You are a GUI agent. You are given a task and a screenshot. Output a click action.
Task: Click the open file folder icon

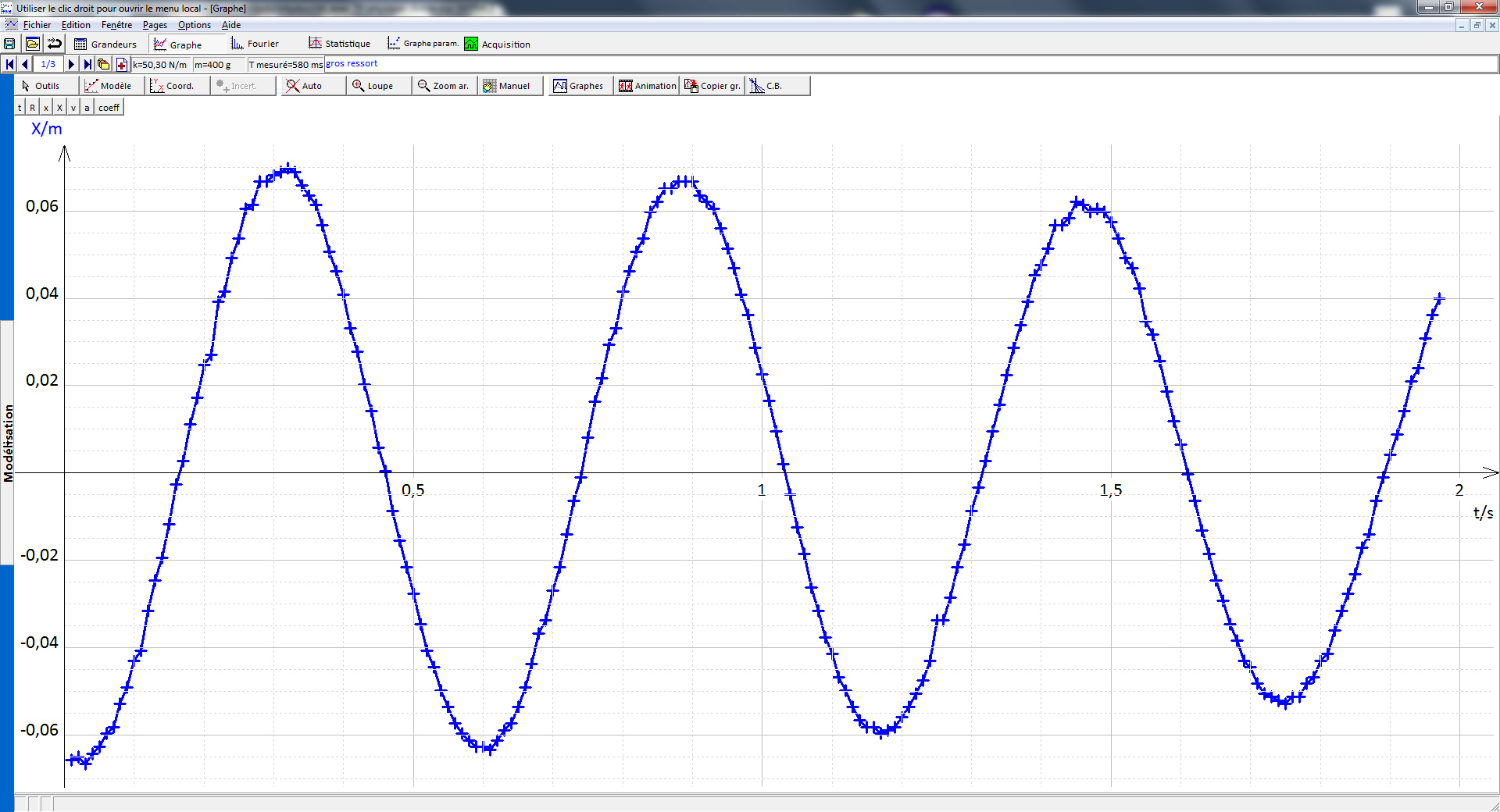[32, 44]
